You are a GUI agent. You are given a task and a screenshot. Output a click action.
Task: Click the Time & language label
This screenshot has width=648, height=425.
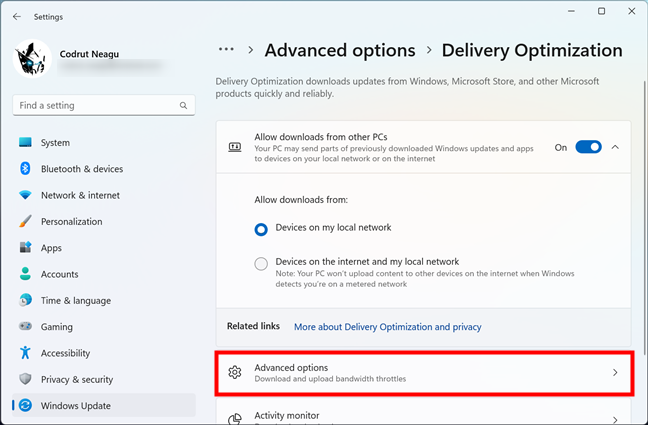tap(76, 301)
